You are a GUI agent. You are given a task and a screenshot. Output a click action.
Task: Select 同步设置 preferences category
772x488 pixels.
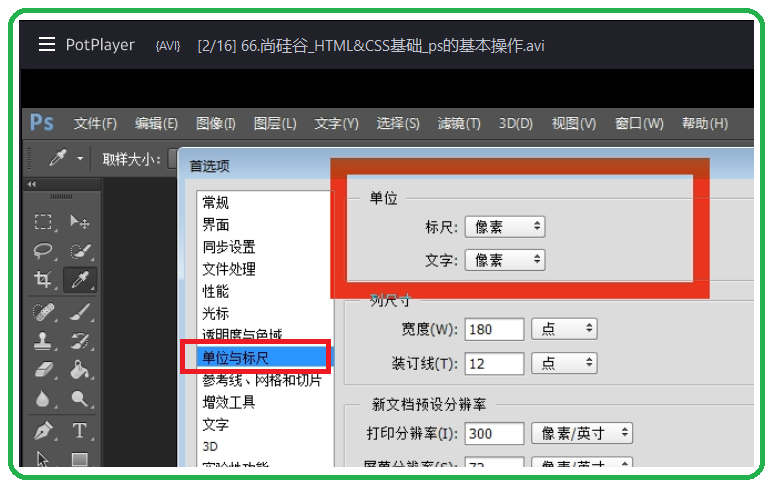tap(229, 247)
